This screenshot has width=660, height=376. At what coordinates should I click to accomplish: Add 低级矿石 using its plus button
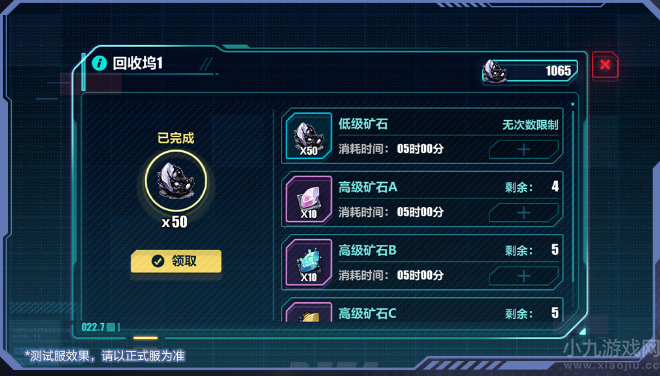[524, 149]
